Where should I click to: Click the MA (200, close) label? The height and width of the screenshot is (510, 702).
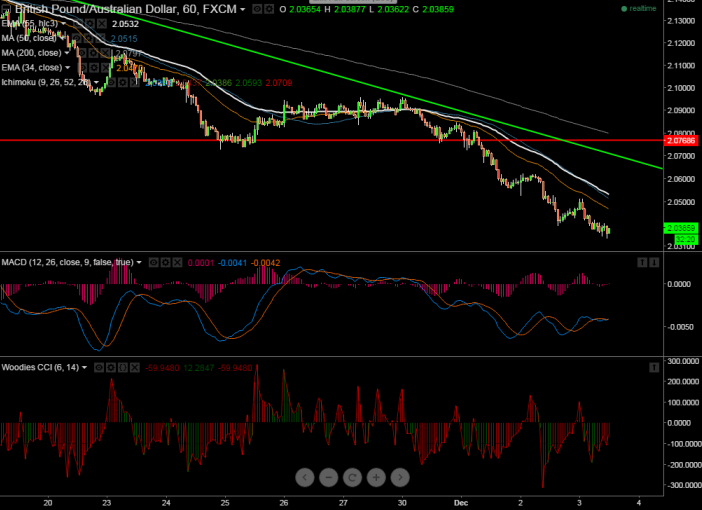pyautogui.click(x=31, y=53)
